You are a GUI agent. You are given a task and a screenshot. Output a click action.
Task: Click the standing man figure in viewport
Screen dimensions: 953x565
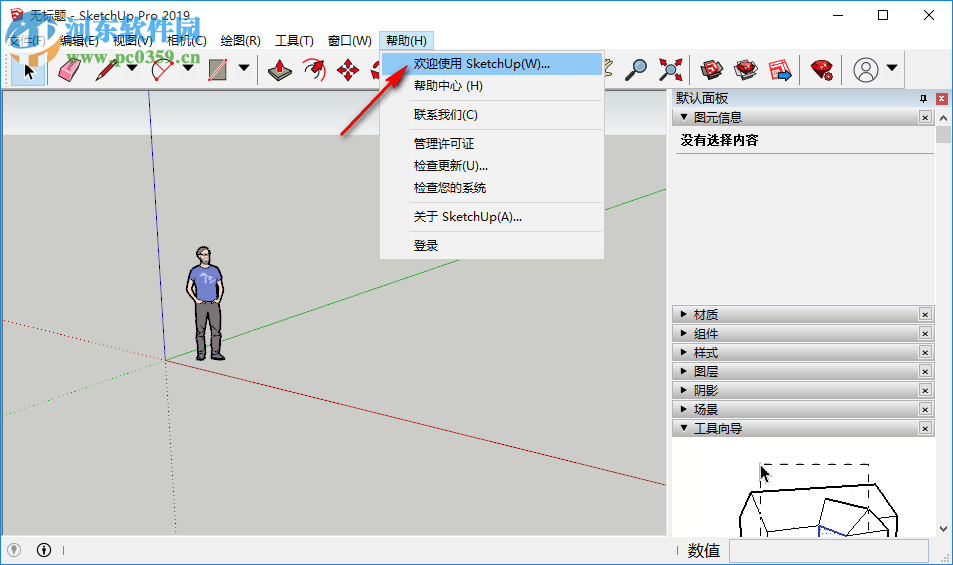point(205,303)
